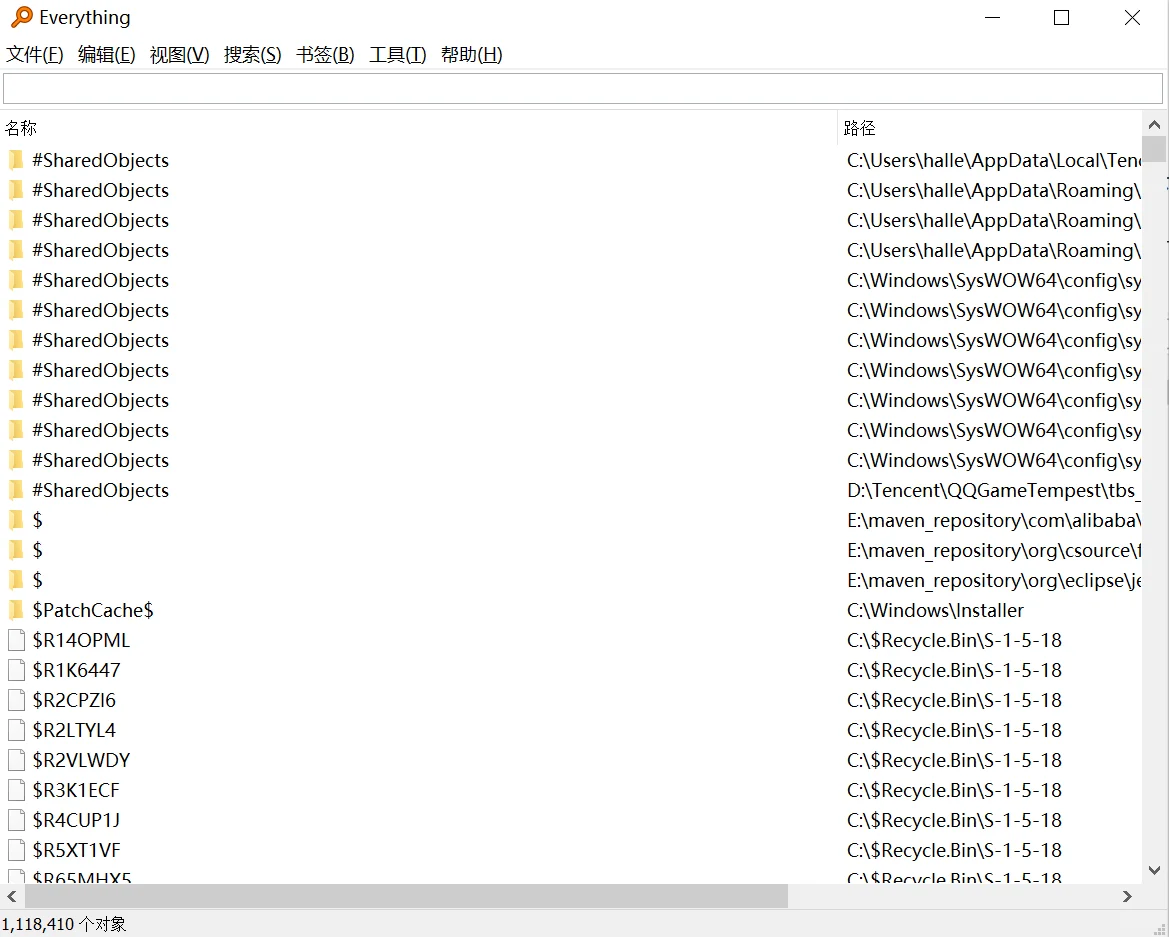Click the vertical scrollbar down arrow
This screenshot has width=1169, height=937.
pos(1154,870)
